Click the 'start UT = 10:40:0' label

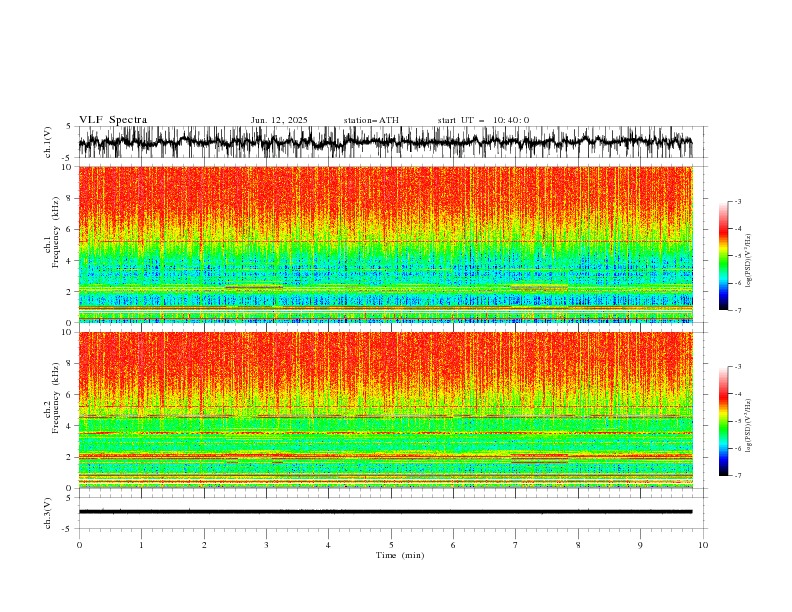click(x=483, y=120)
